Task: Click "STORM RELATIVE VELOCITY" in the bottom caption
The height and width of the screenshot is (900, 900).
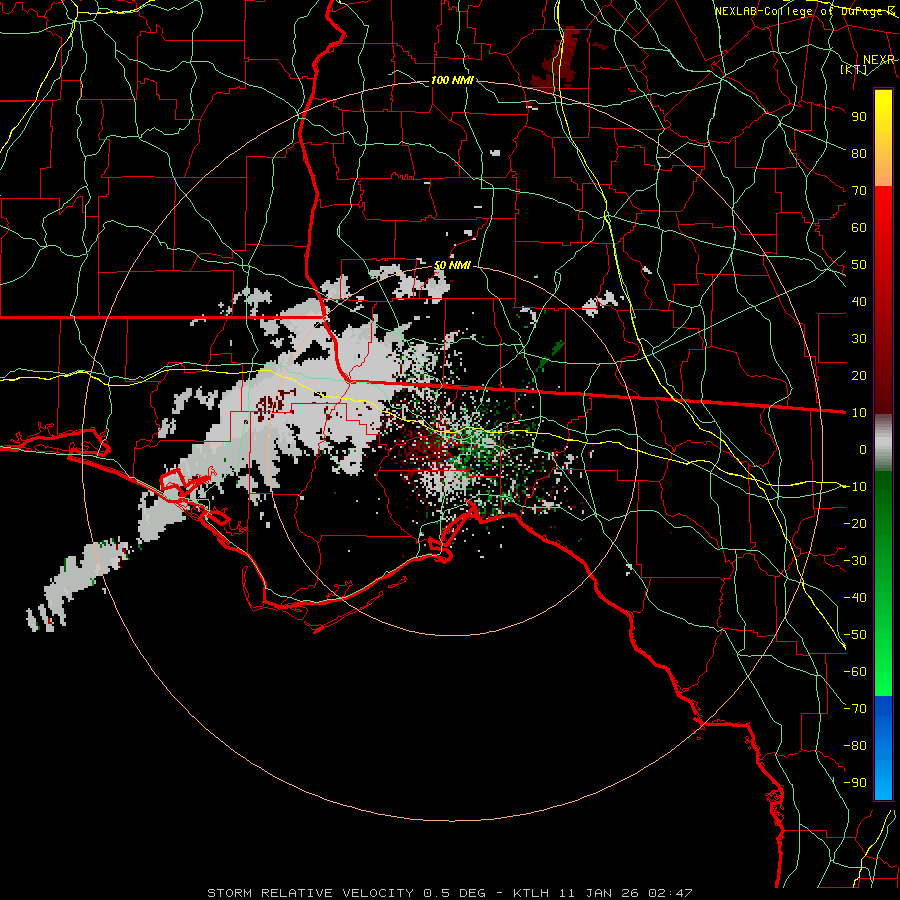Action: [x=310, y=893]
